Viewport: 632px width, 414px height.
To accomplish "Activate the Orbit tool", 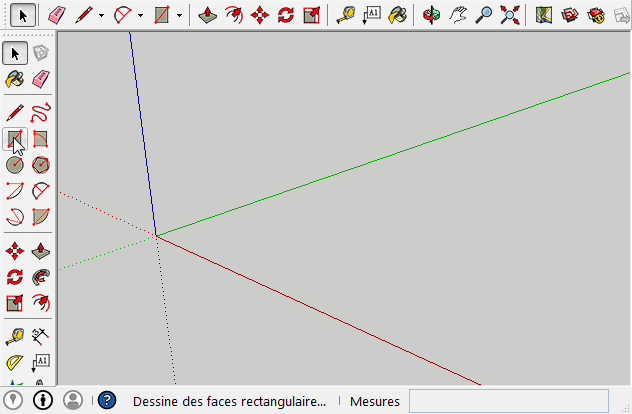I will point(432,15).
